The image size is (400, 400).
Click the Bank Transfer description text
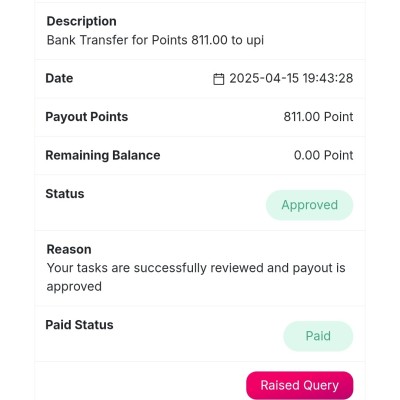pyautogui.click(x=155, y=40)
